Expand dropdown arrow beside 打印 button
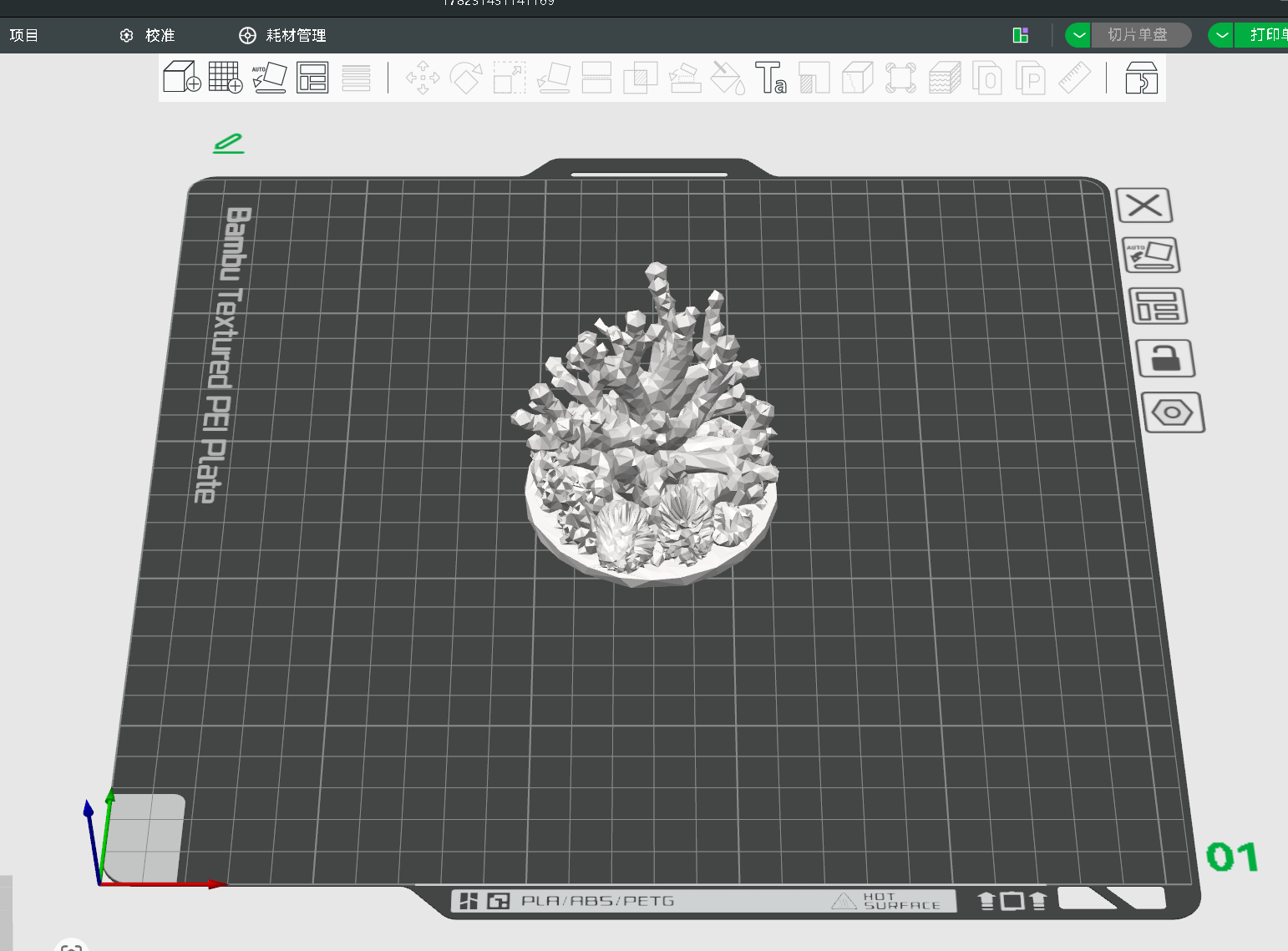 pos(1221,35)
